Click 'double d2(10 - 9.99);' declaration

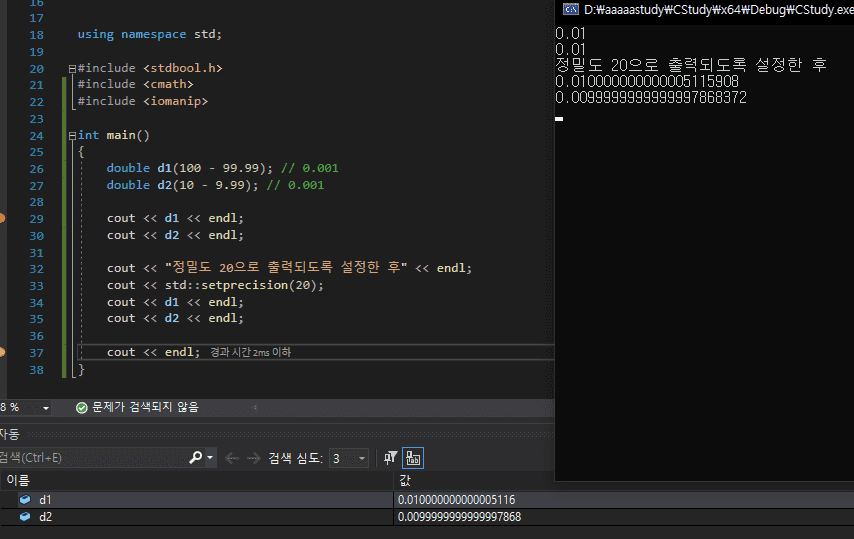click(182, 185)
